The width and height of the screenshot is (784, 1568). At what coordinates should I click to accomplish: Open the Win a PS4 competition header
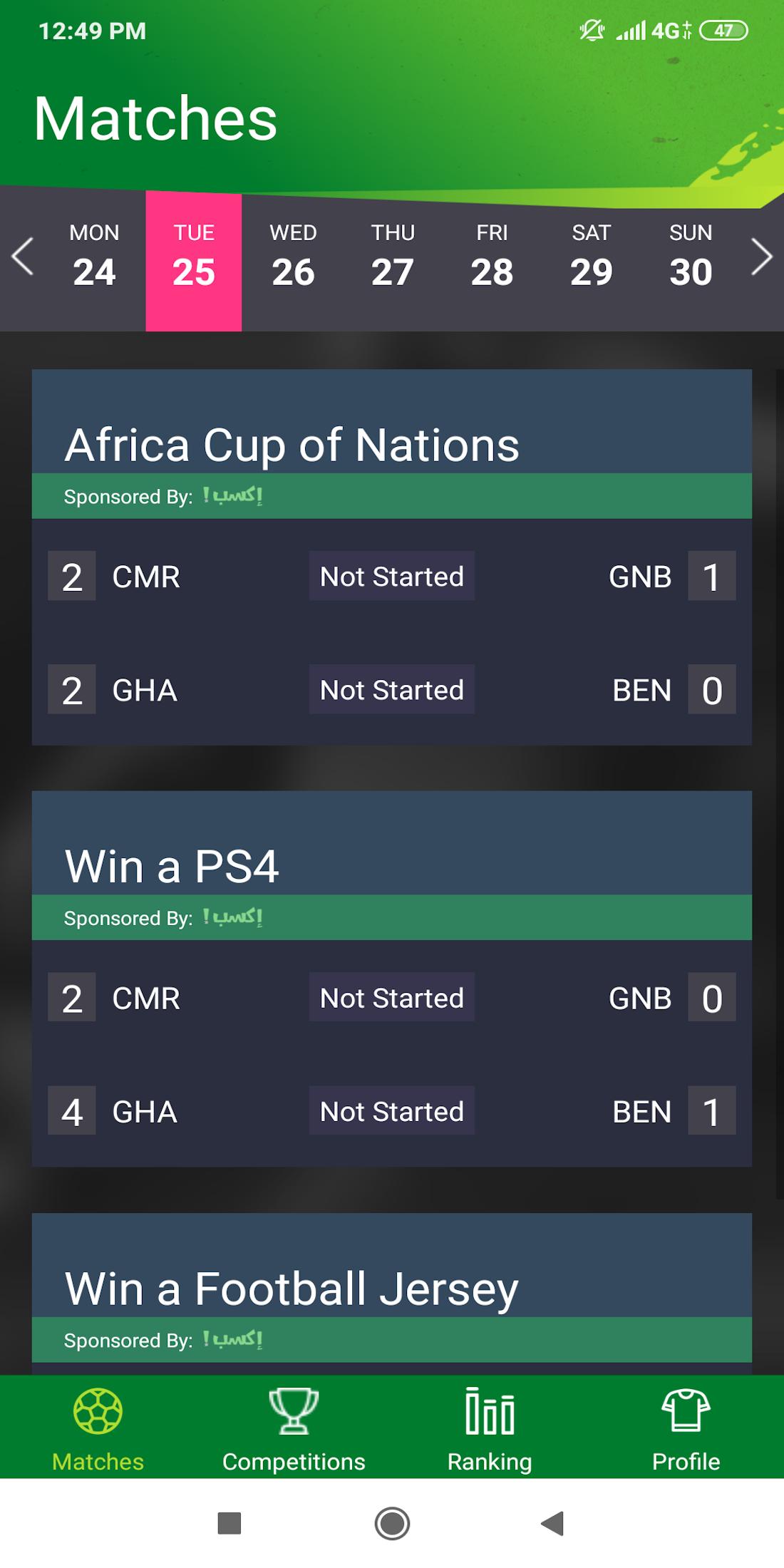tap(172, 866)
